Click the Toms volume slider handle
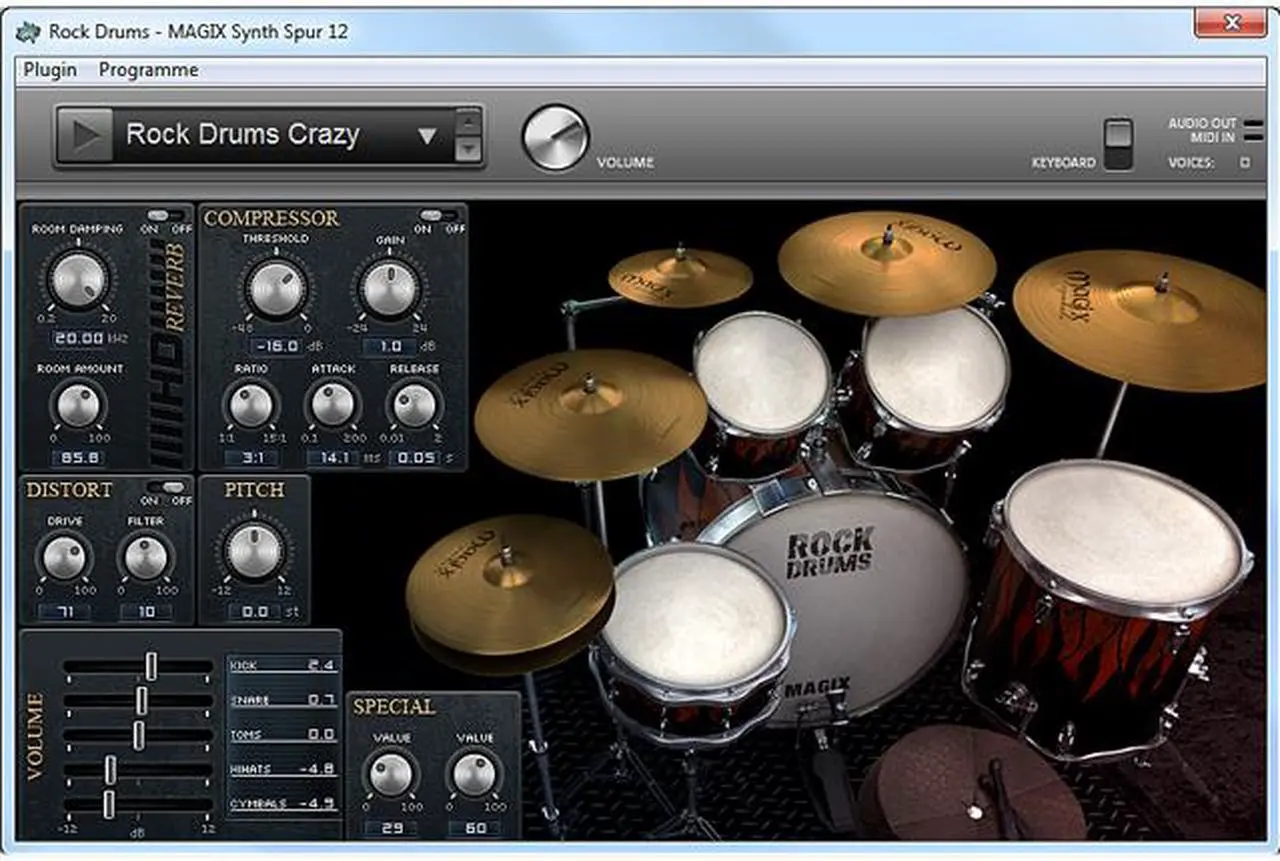This screenshot has height=861, width=1280. [138, 735]
